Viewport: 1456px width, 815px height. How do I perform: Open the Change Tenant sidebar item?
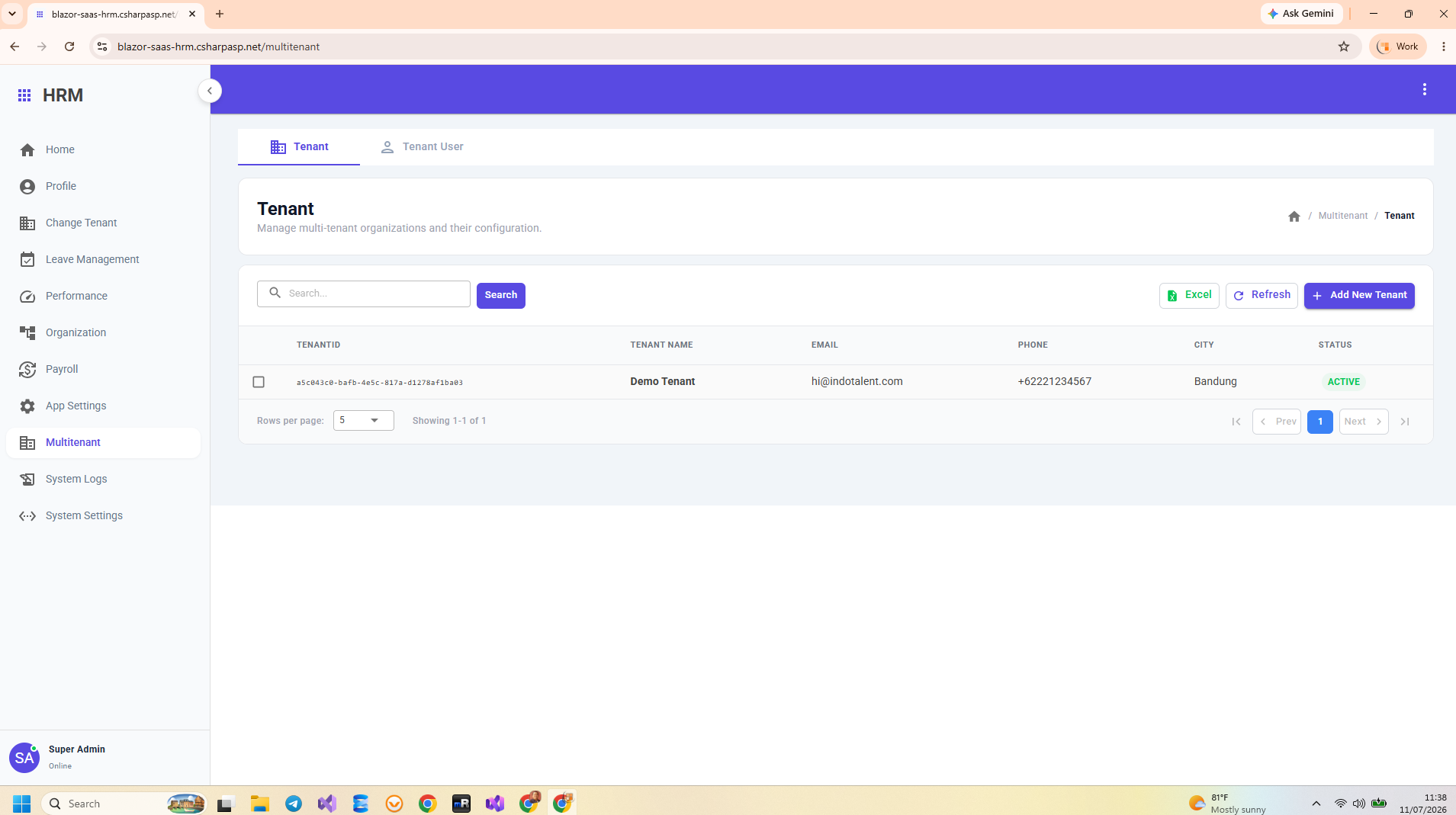click(x=103, y=223)
